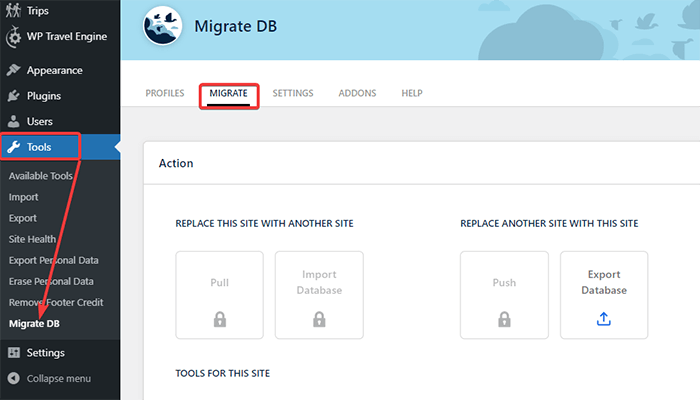Click the Settings sidebar icon
Viewport: 700px width, 400px height.
[14, 353]
